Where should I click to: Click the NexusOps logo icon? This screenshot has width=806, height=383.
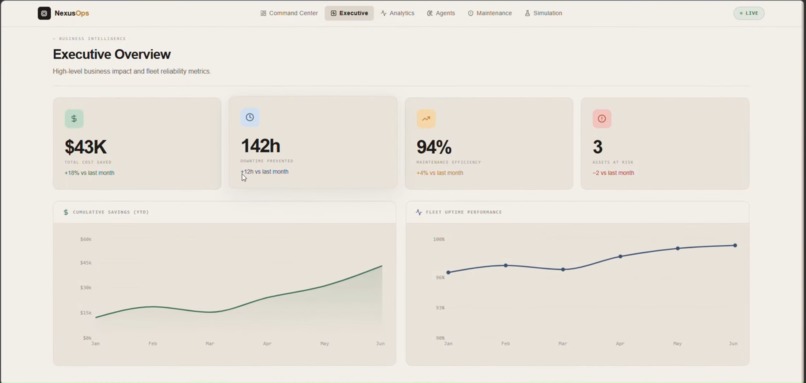pyautogui.click(x=44, y=13)
